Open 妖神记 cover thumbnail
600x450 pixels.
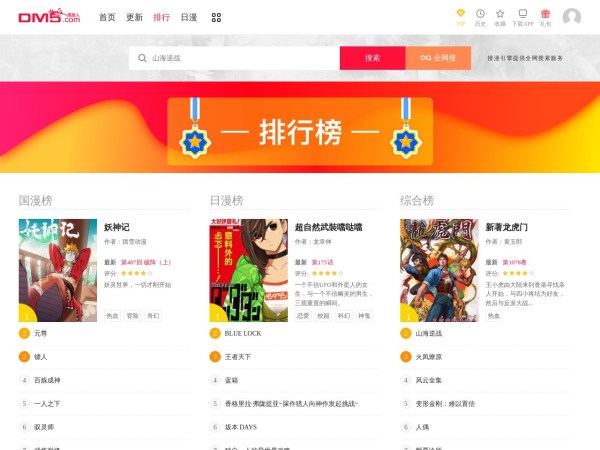pyautogui.click(x=58, y=270)
